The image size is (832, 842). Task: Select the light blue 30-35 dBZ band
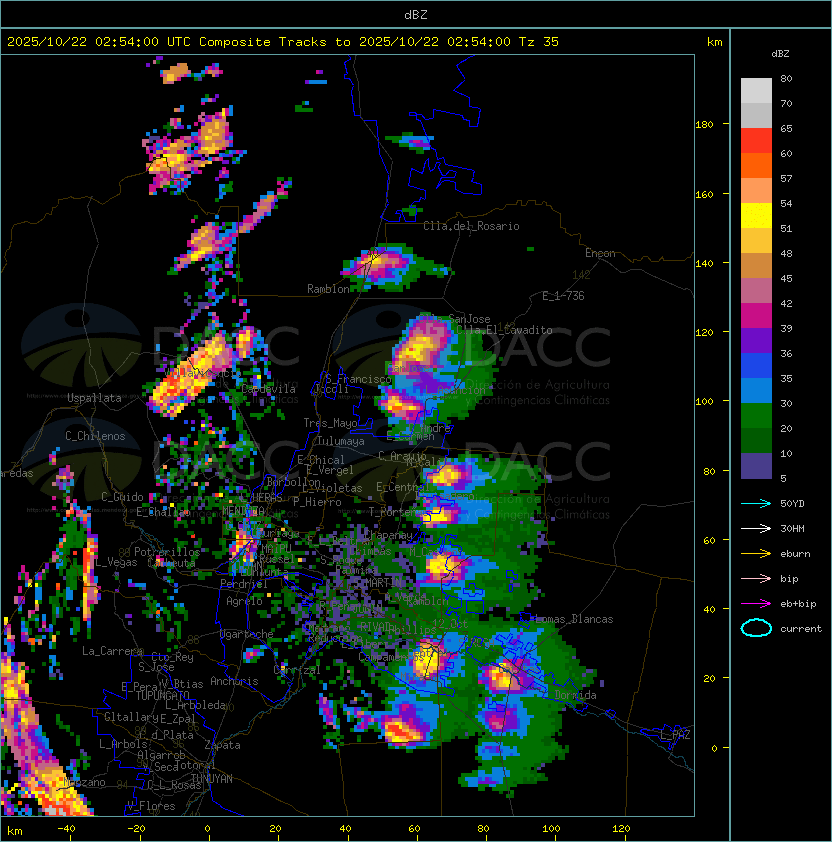[x=756, y=391]
